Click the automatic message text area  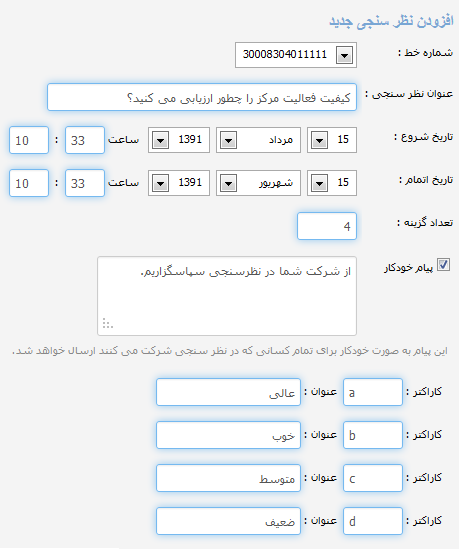[x=227, y=296]
